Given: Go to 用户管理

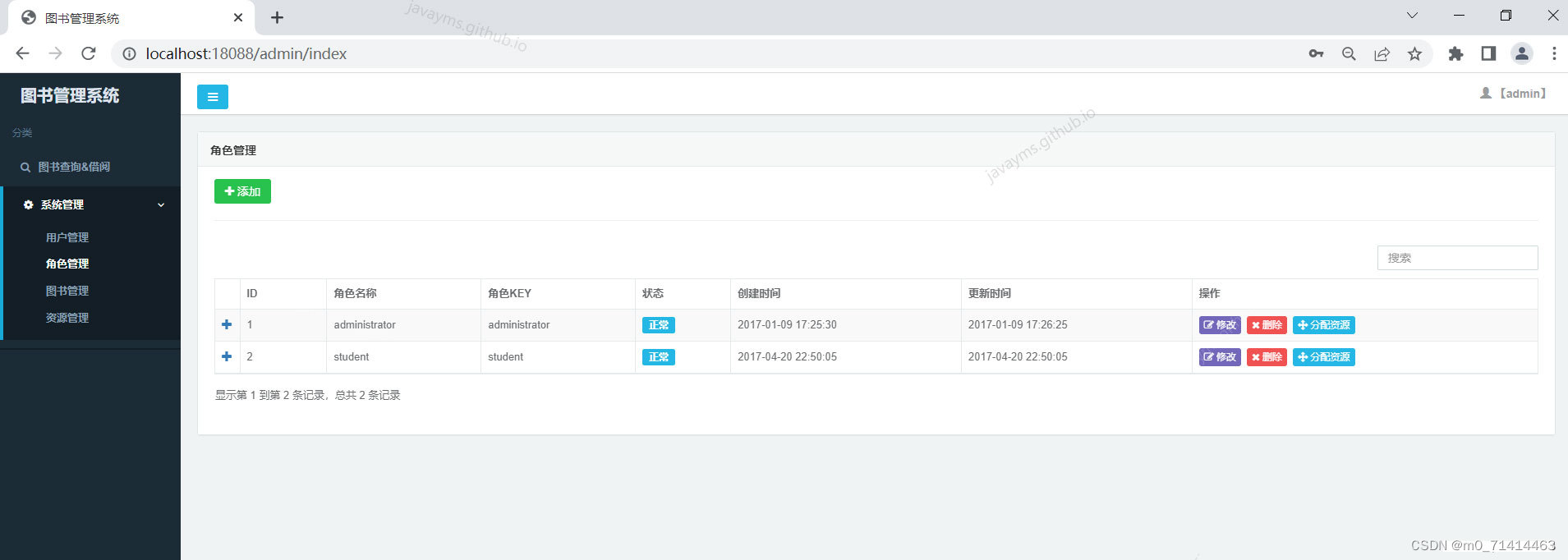Looking at the screenshot, I should (67, 237).
